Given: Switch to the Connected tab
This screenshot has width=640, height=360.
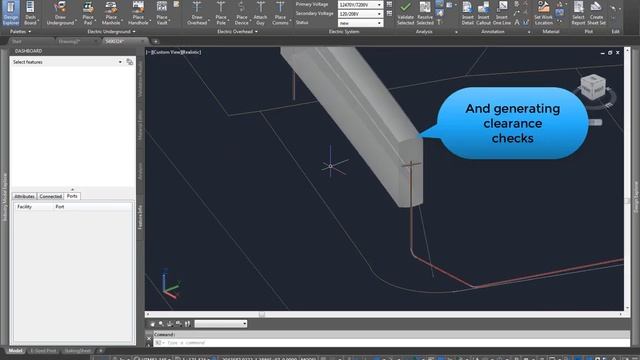Looking at the screenshot, I should click(x=51, y=196).
